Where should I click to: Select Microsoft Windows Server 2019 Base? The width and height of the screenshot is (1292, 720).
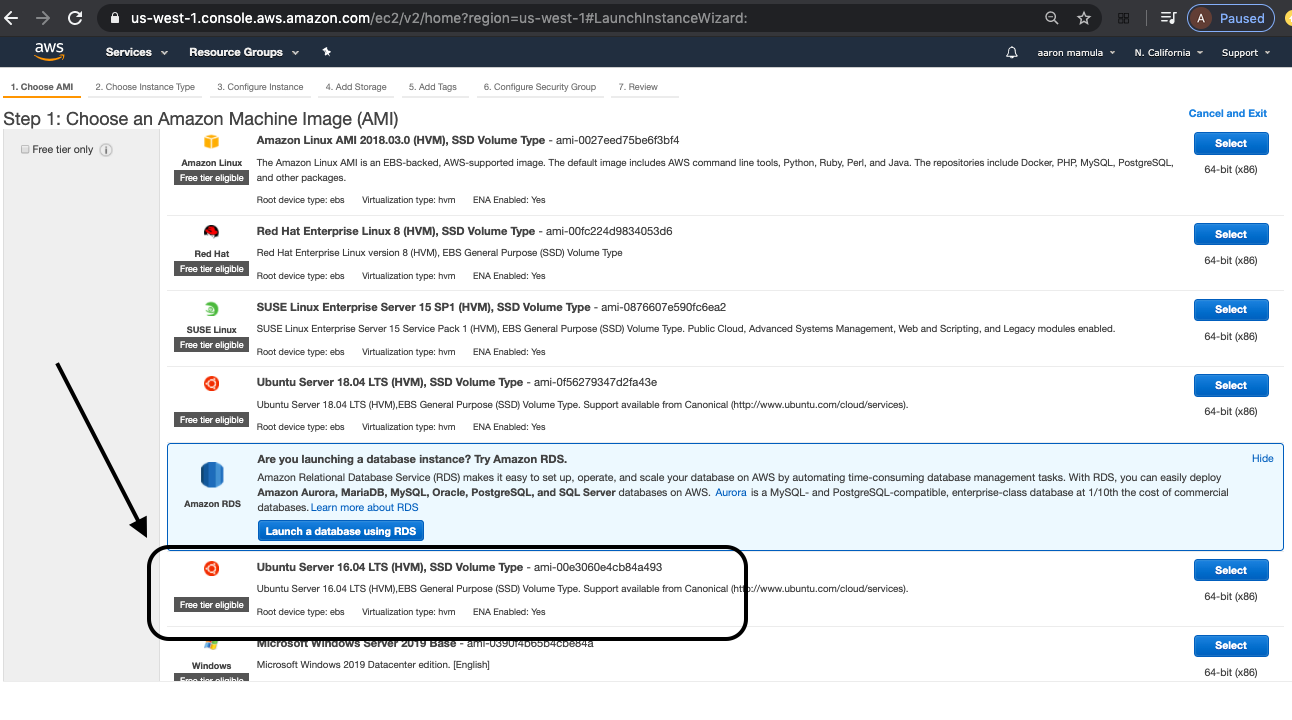1231,645
